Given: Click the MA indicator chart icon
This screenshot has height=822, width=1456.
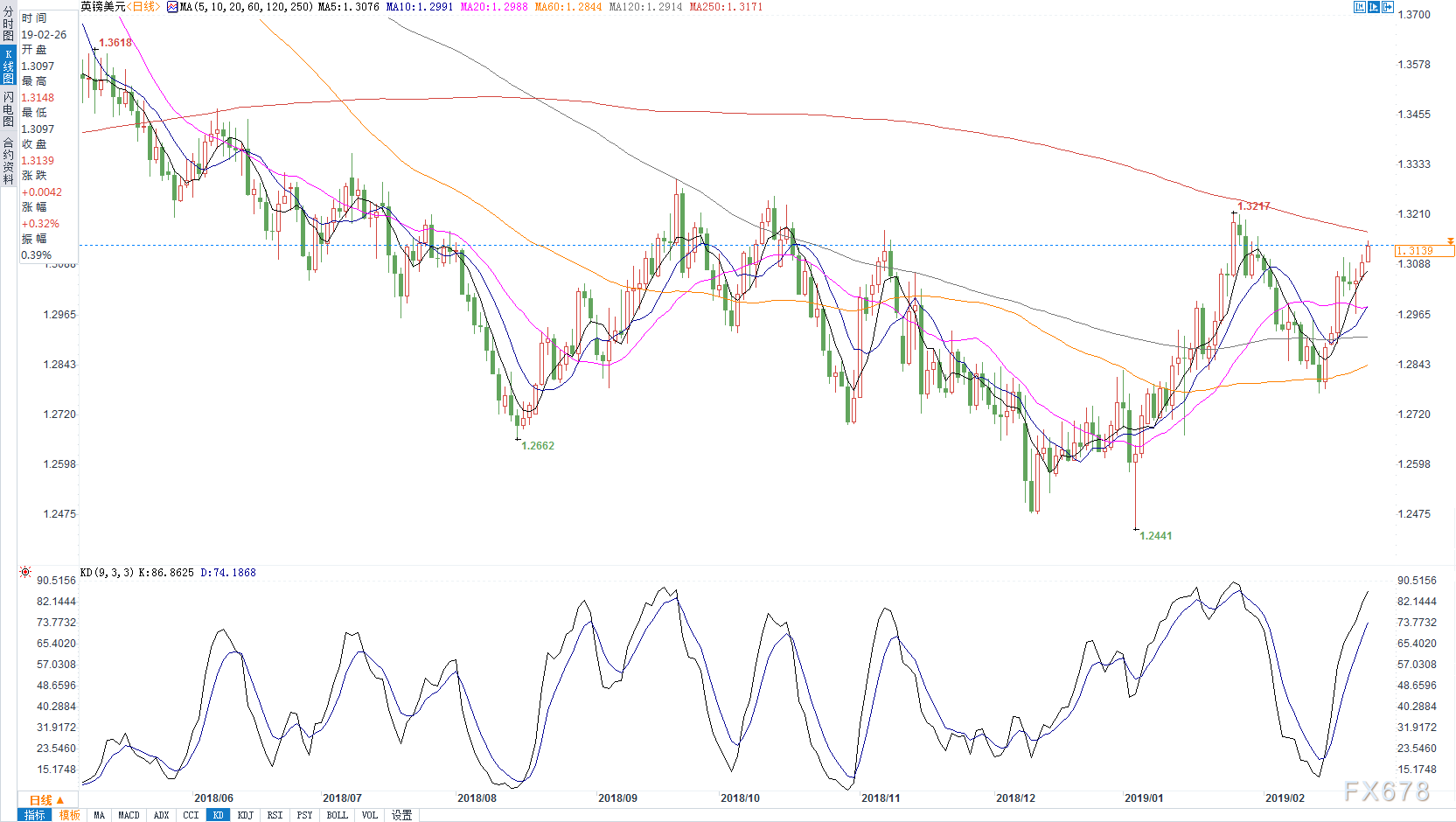Looking at the screenshot, I should [x=172, y=7].
